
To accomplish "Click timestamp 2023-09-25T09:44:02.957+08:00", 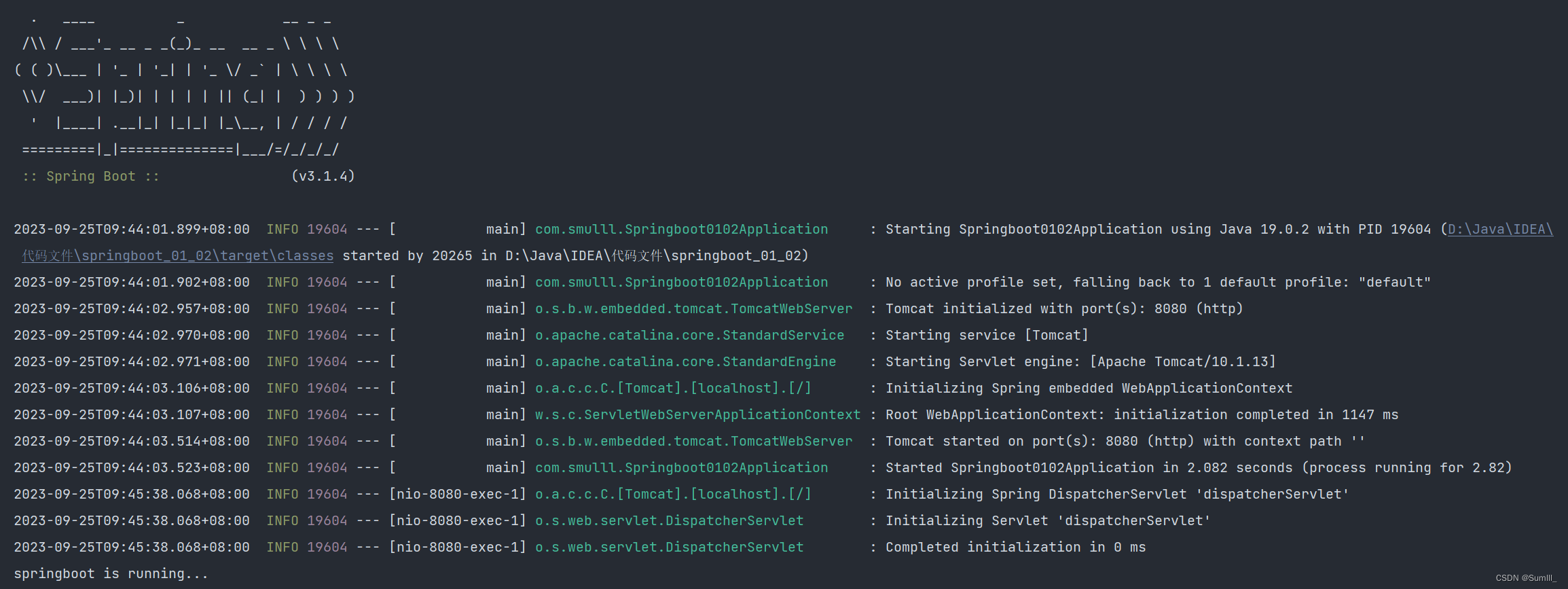I will (132, 309).
